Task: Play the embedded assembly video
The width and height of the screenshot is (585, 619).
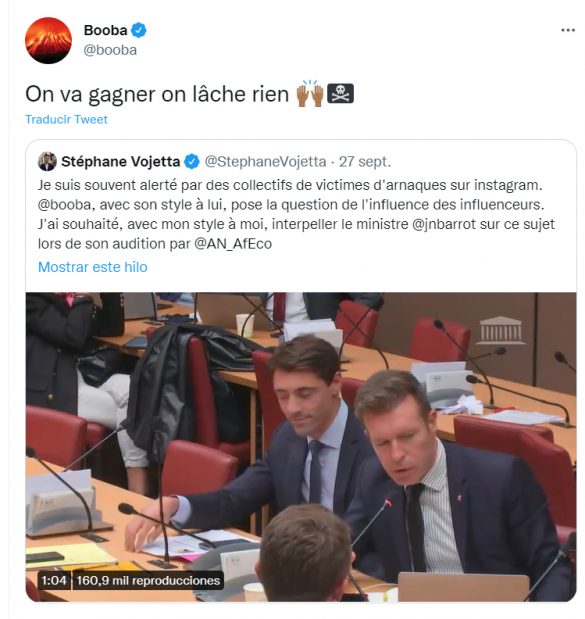Action: point(301,447)
